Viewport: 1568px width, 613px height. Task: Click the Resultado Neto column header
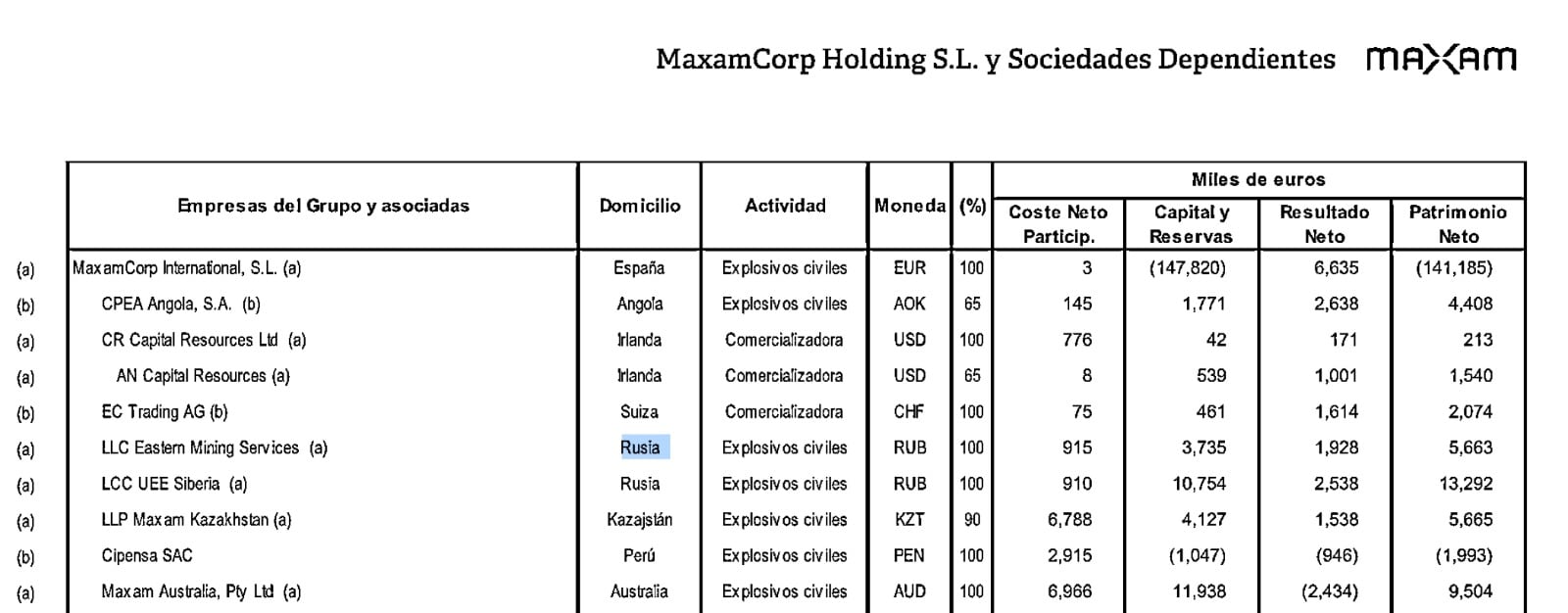pyautogui.click(x=1324, y=224)
